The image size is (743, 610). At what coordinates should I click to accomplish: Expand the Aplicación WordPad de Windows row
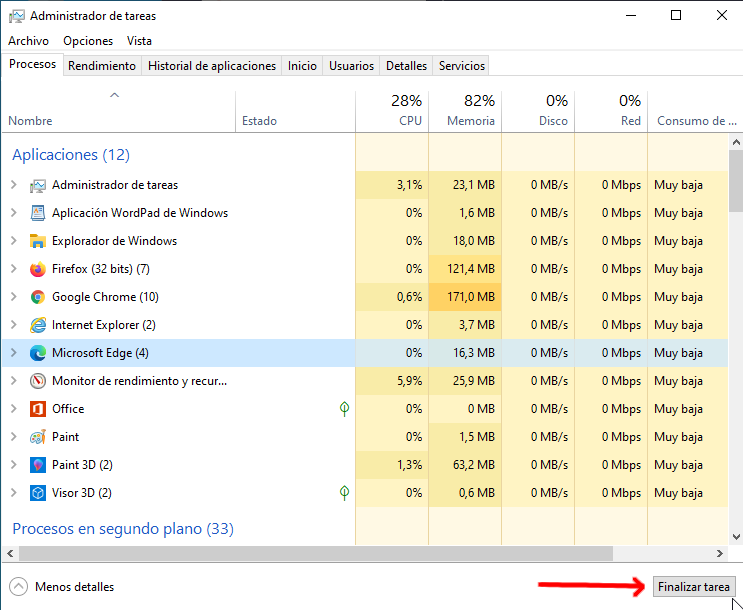click(14, 213)
